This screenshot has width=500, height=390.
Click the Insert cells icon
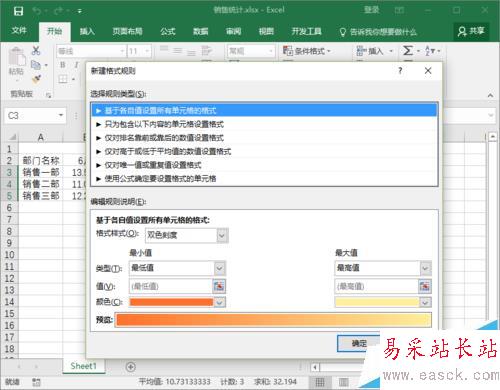(x=361, y=51)
